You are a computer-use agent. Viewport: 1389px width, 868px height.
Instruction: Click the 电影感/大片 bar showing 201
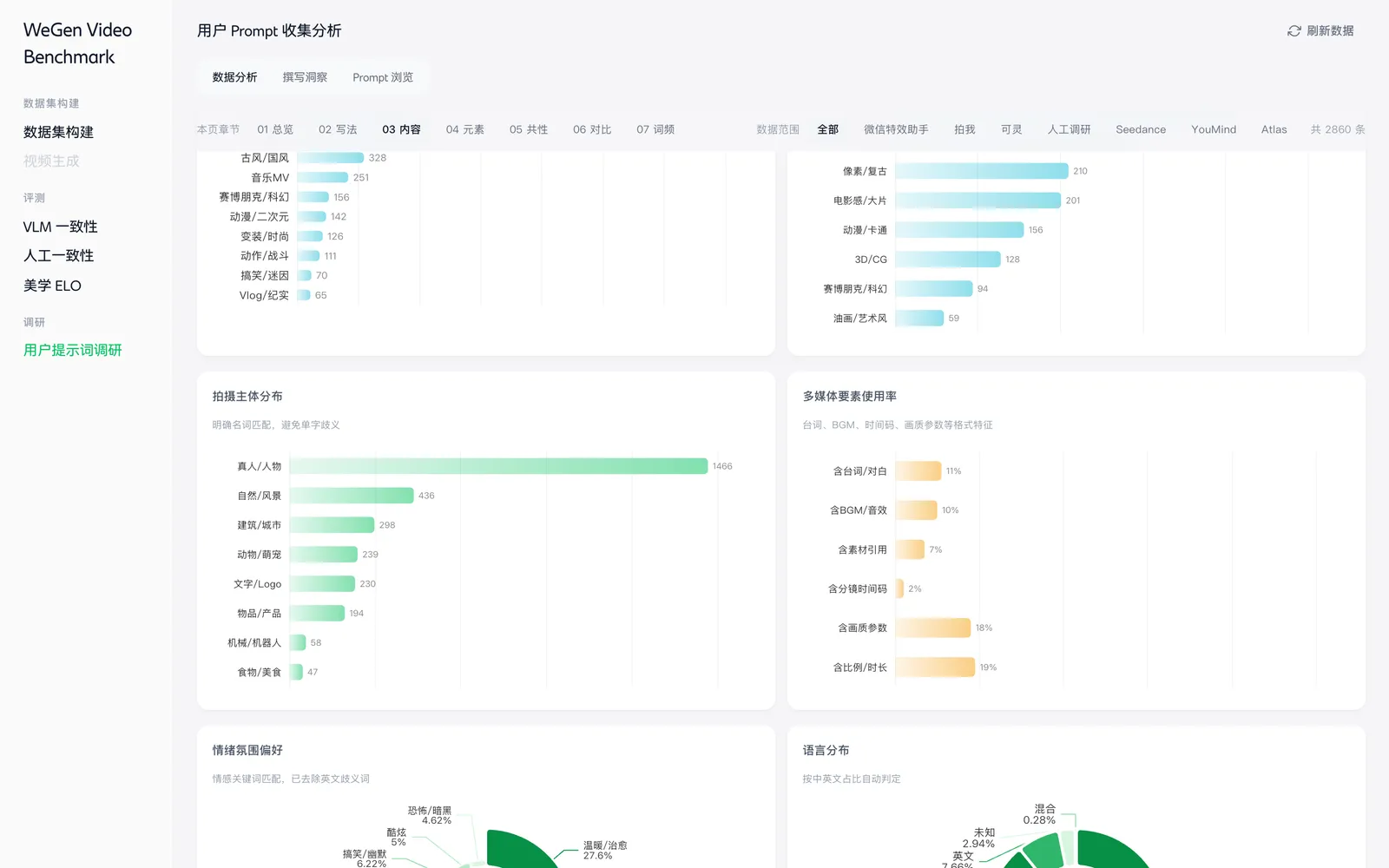coord(978,201)
